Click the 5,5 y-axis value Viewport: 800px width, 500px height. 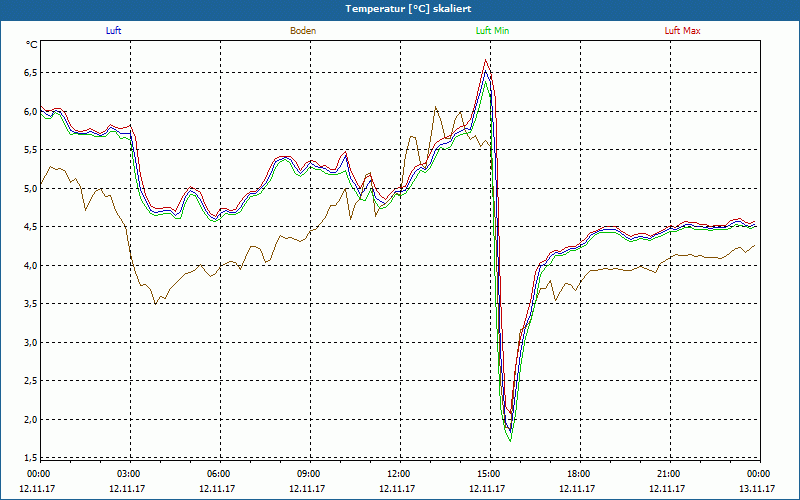[31, 150]
